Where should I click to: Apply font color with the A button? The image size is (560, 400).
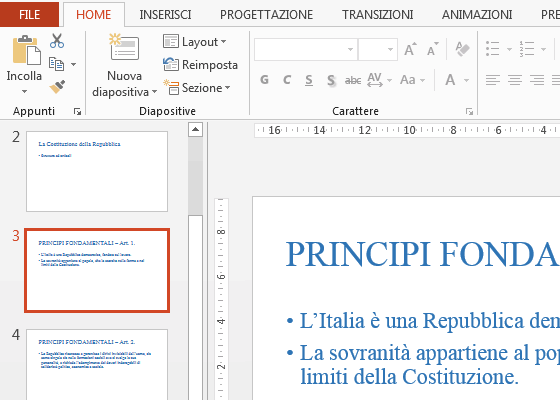point(450,80)
